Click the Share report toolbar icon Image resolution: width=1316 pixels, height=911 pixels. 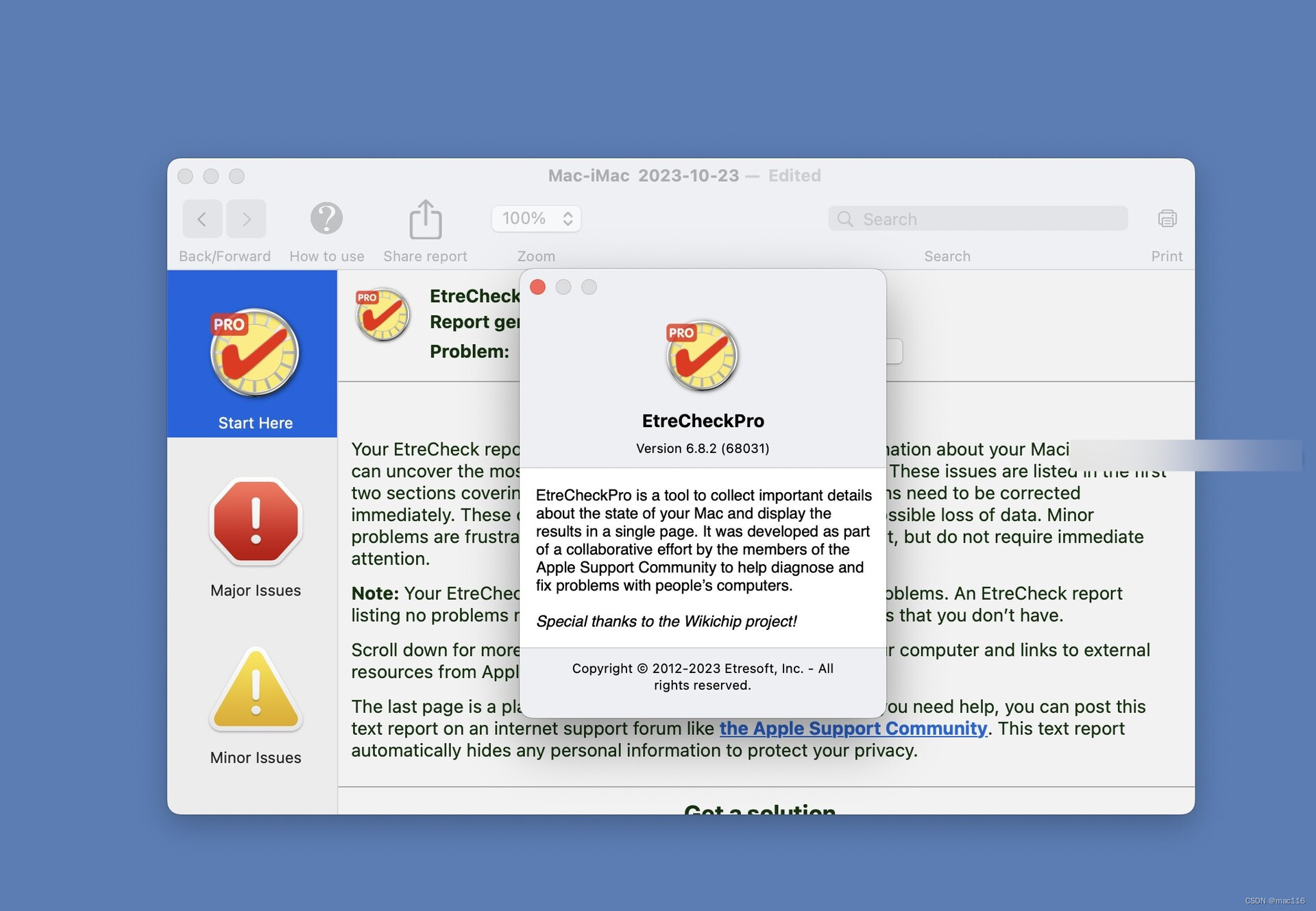tap(425, 218)
